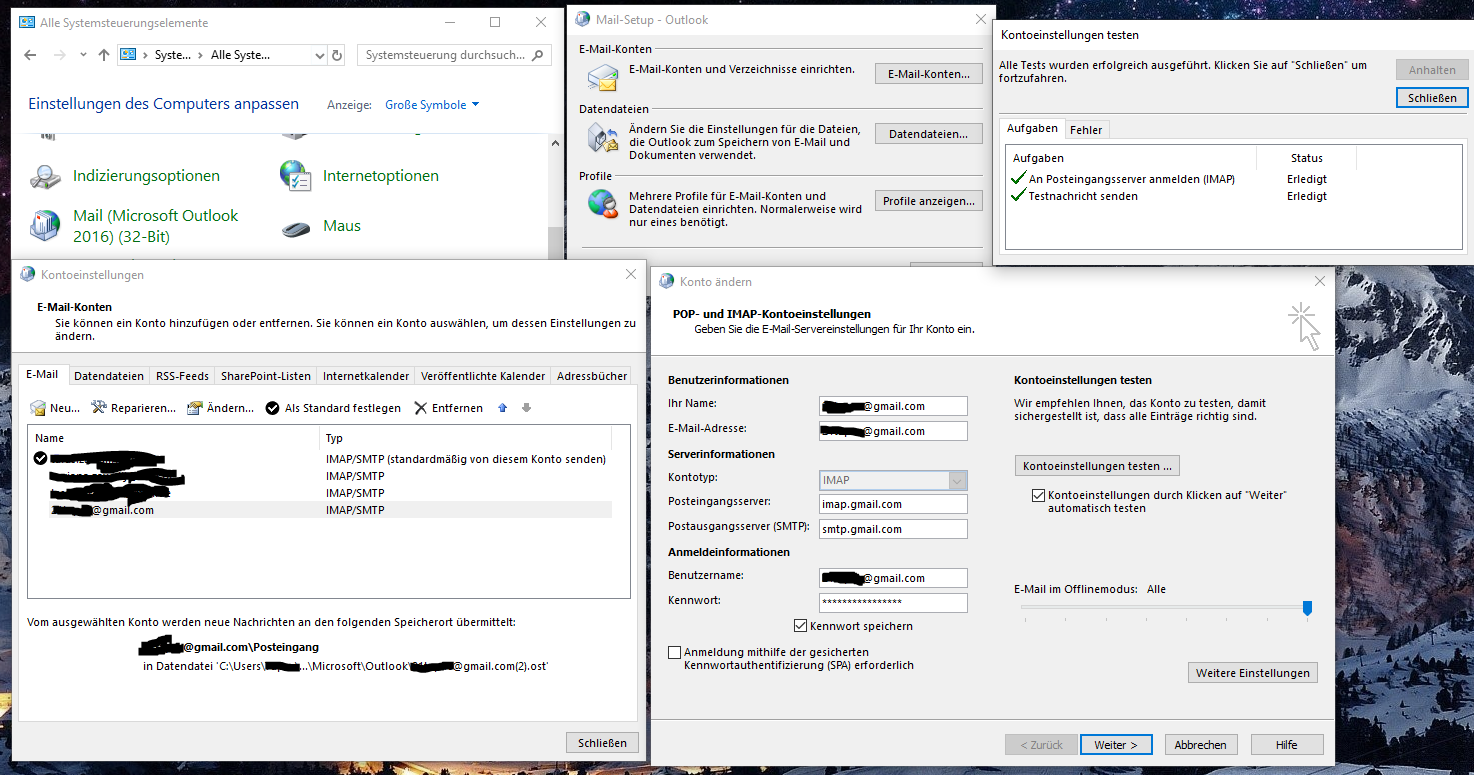The image size is (1474, 775).
Task: Switch to Veröffentlichte Kalender tab
Action: click(x=483, y=376)
